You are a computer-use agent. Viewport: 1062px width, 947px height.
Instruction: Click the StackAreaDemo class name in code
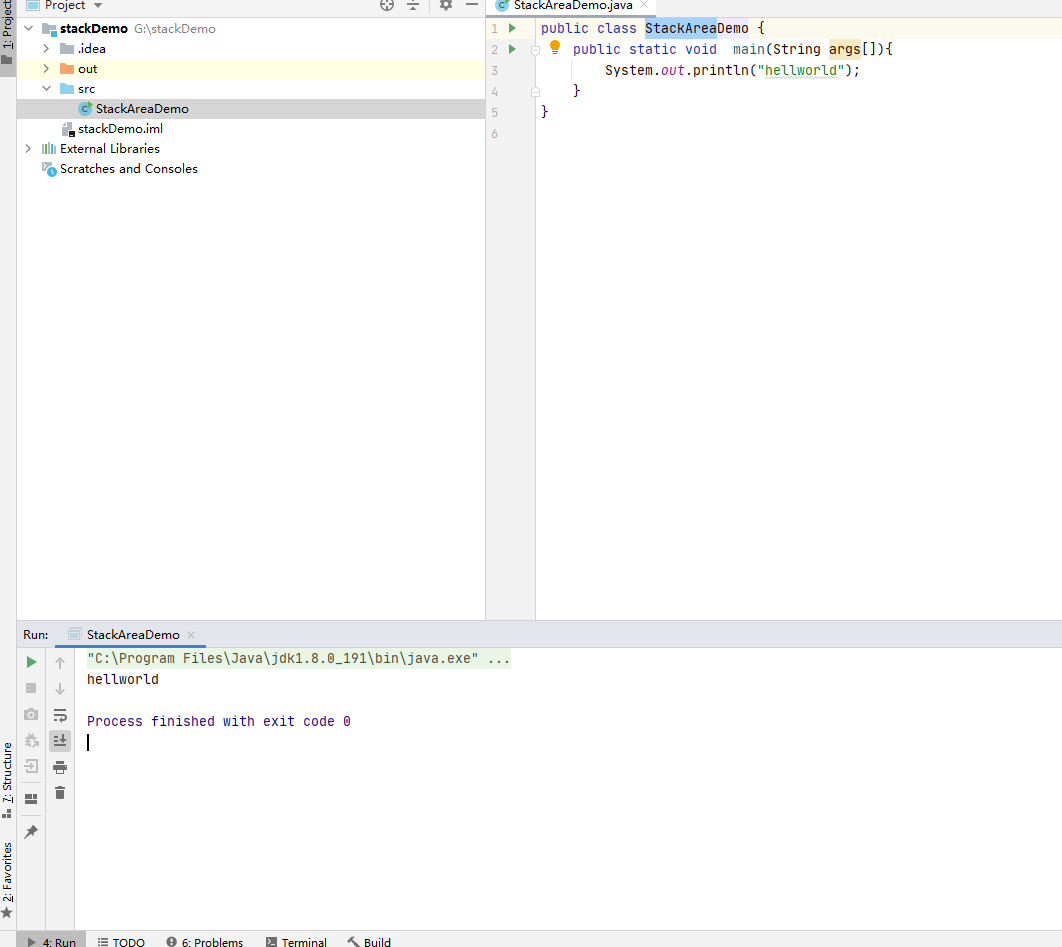pyautogui.click(x=696, y=28)
